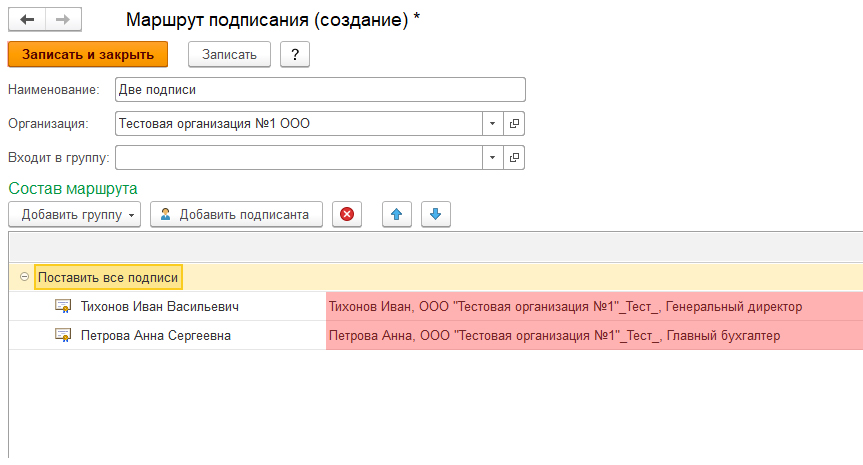Click into the Наименование text field
This screenshot has height=465, width=863.
320,89
